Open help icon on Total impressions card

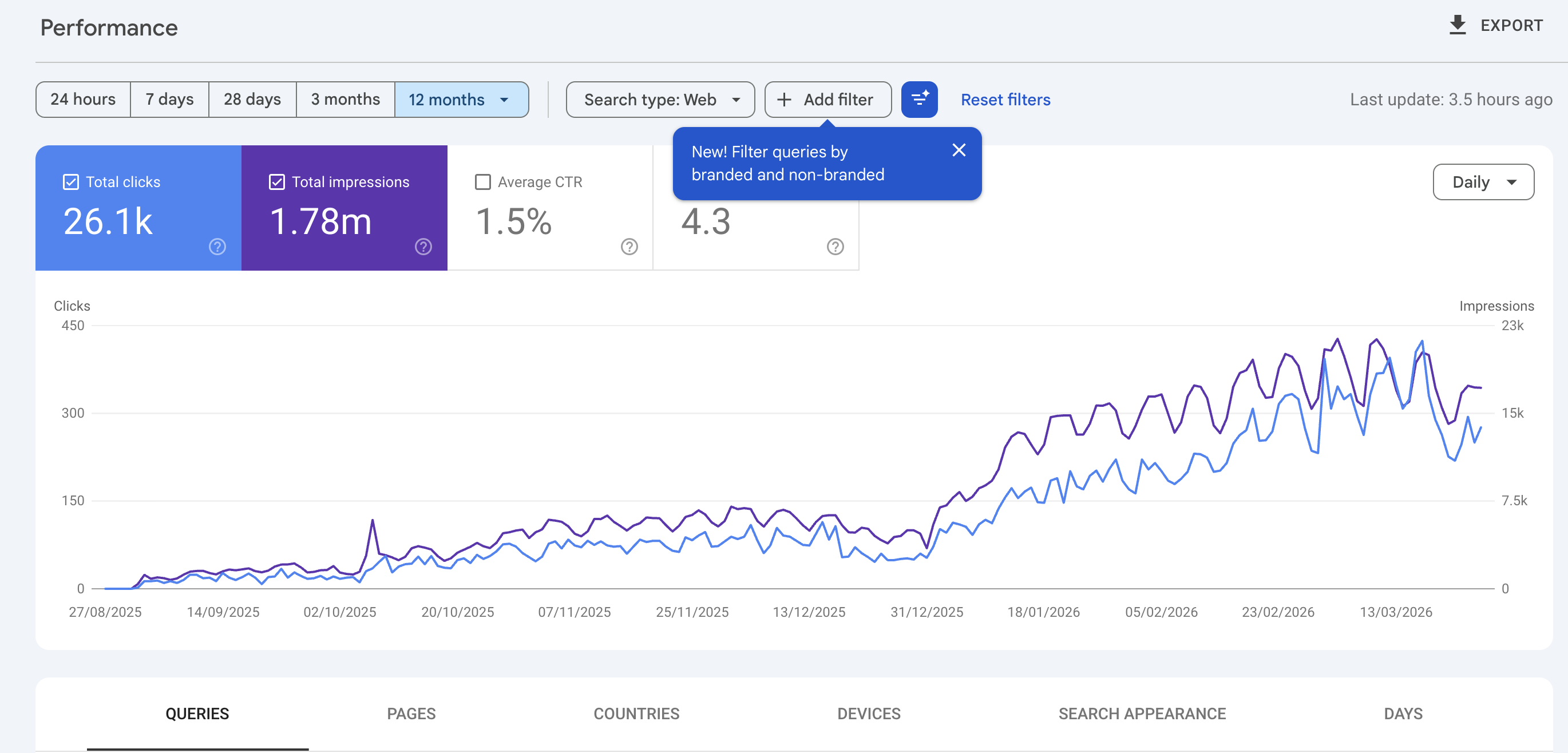point(423,247)
